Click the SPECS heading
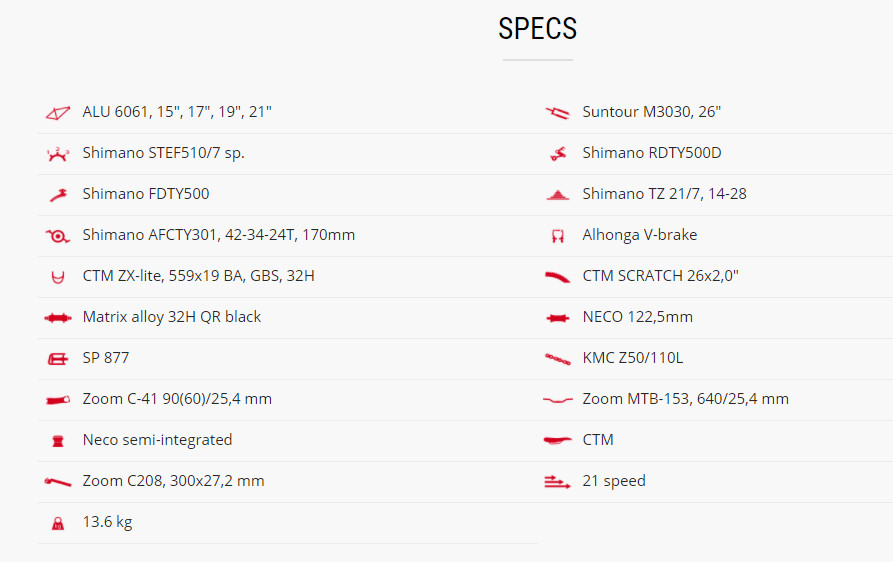The width and height of the screenshot is (893, 562). click(x=538, y=28)
